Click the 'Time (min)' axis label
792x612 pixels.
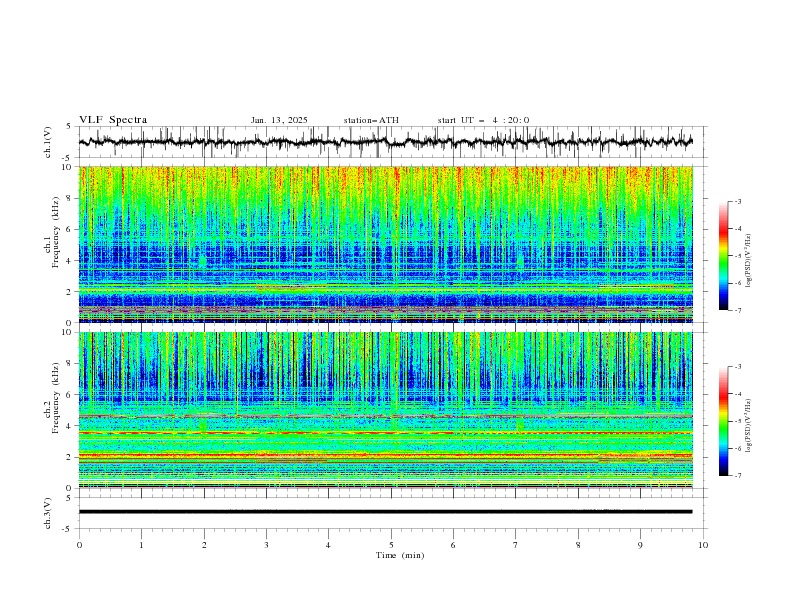tap(400, 555)
